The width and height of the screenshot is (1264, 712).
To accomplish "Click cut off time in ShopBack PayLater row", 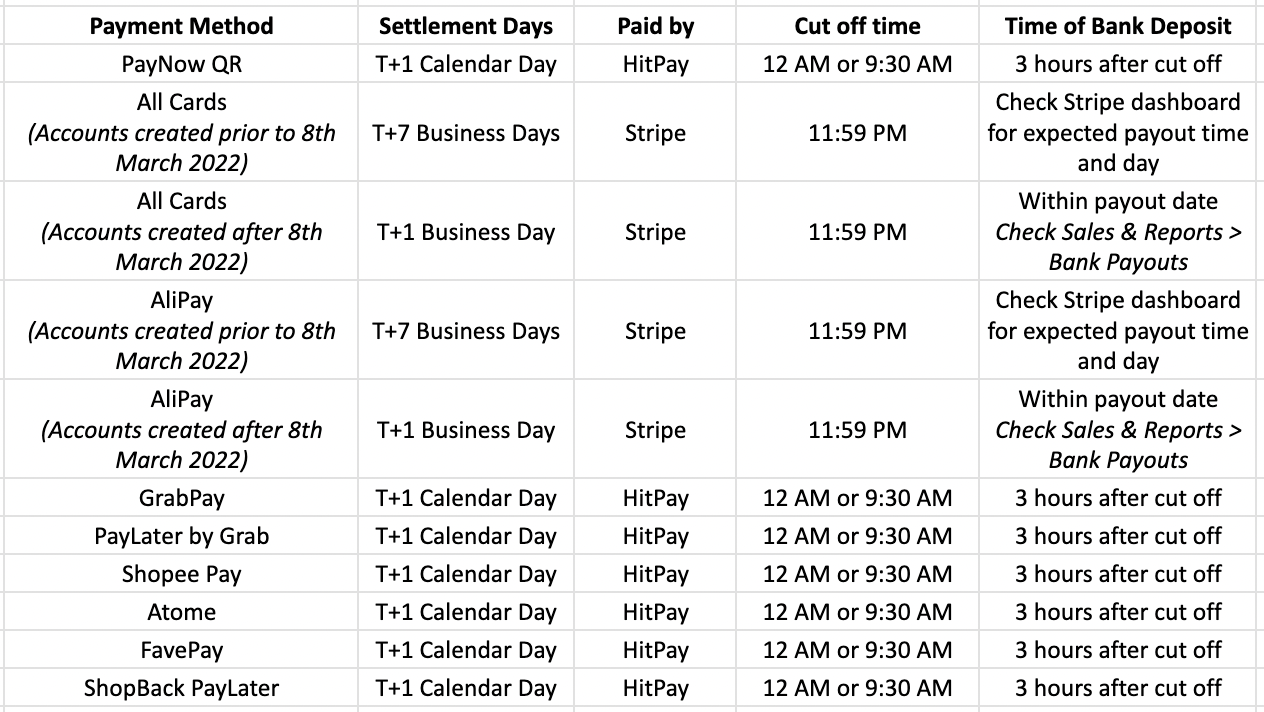I will click(x=857, y=688).
